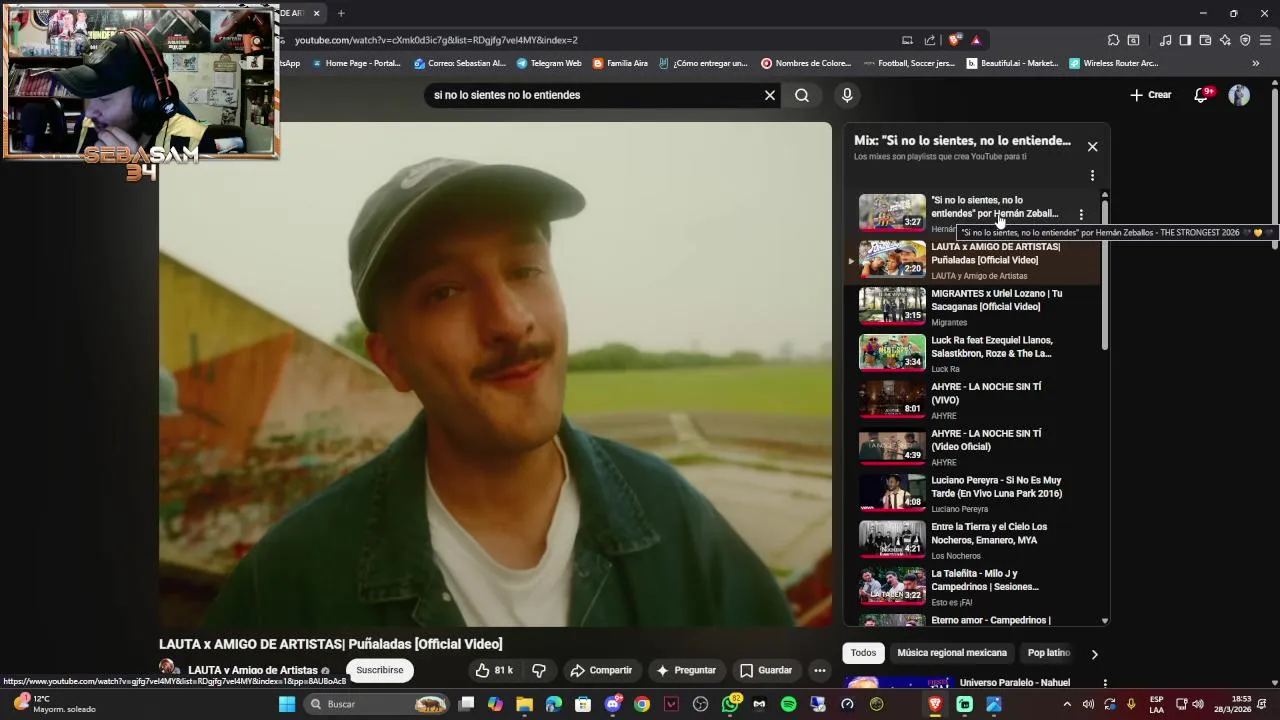
Task: Click the Crear button
Action: (1150, 95)
